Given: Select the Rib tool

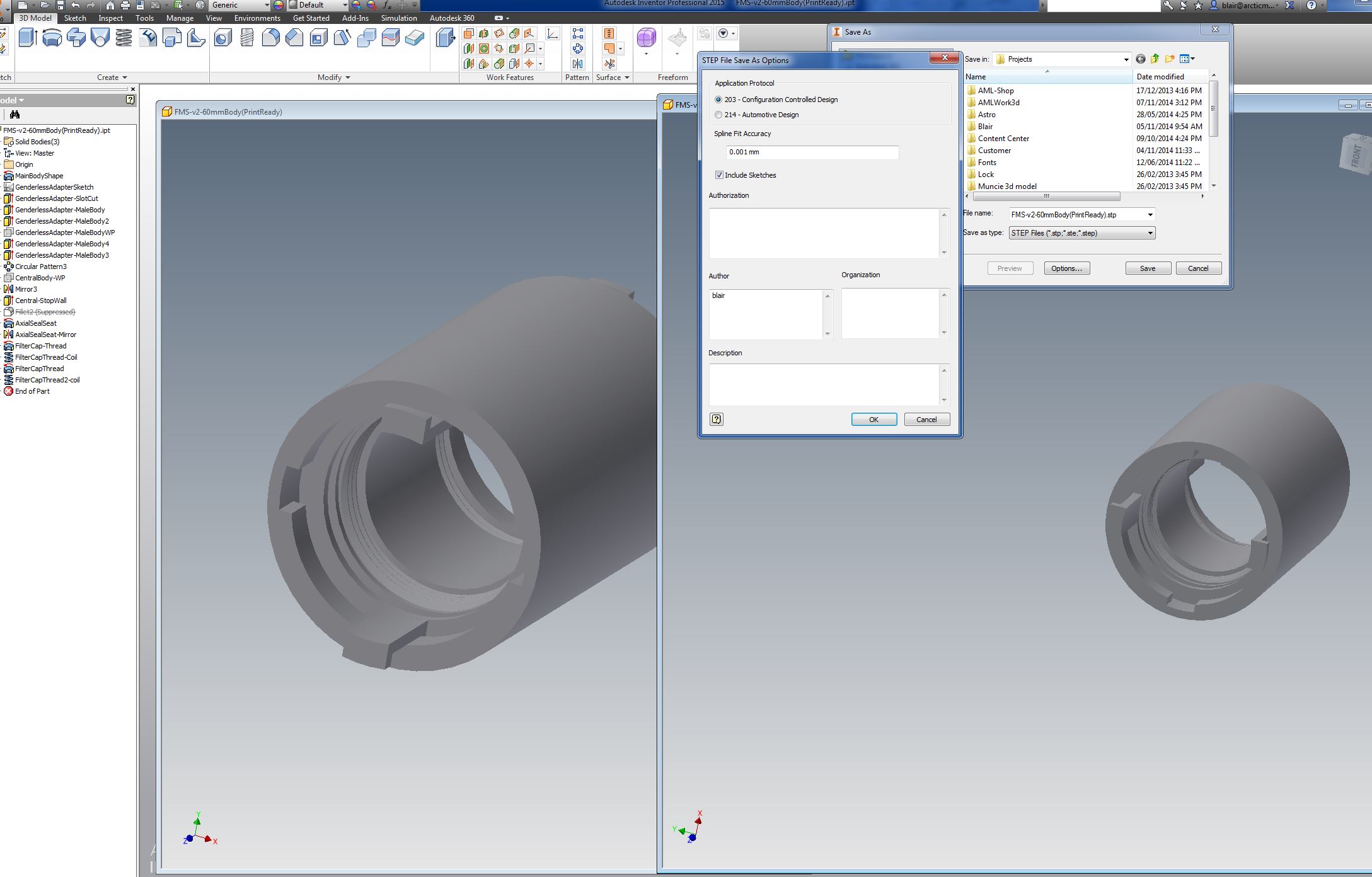Looking at the screenshot, I should point(195,38).
